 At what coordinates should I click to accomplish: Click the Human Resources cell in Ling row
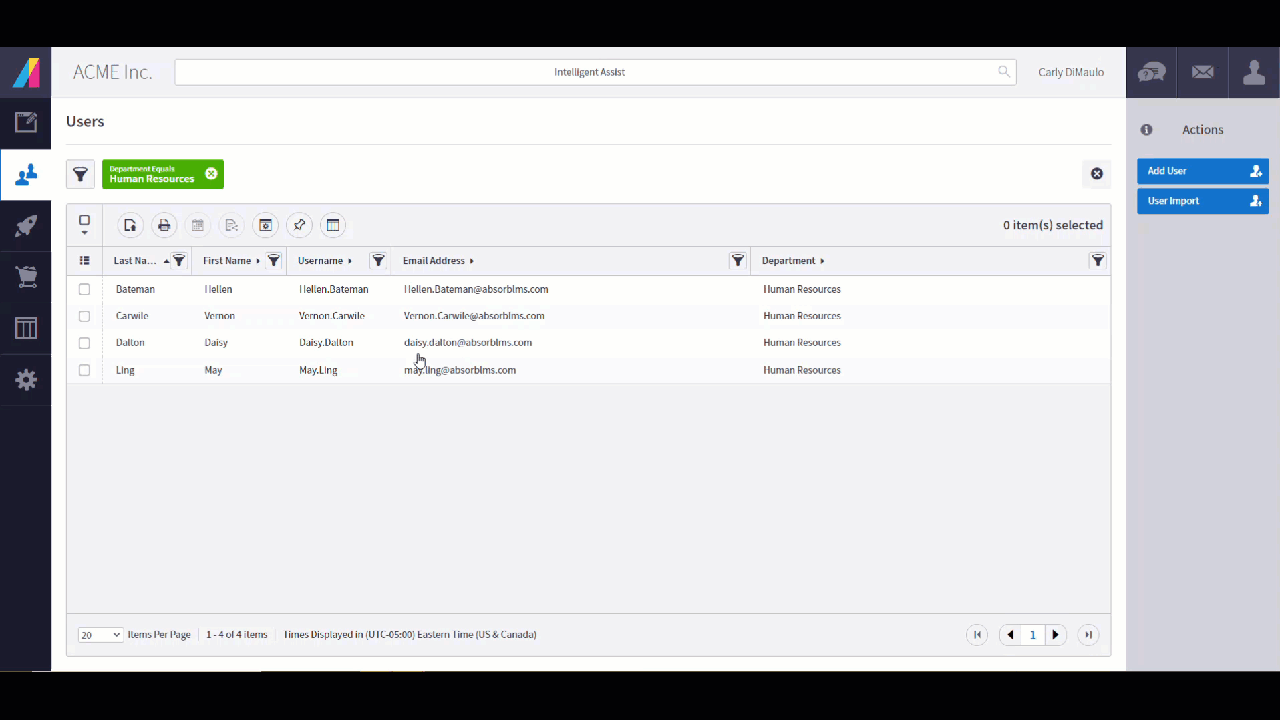[x=802, y=370]
